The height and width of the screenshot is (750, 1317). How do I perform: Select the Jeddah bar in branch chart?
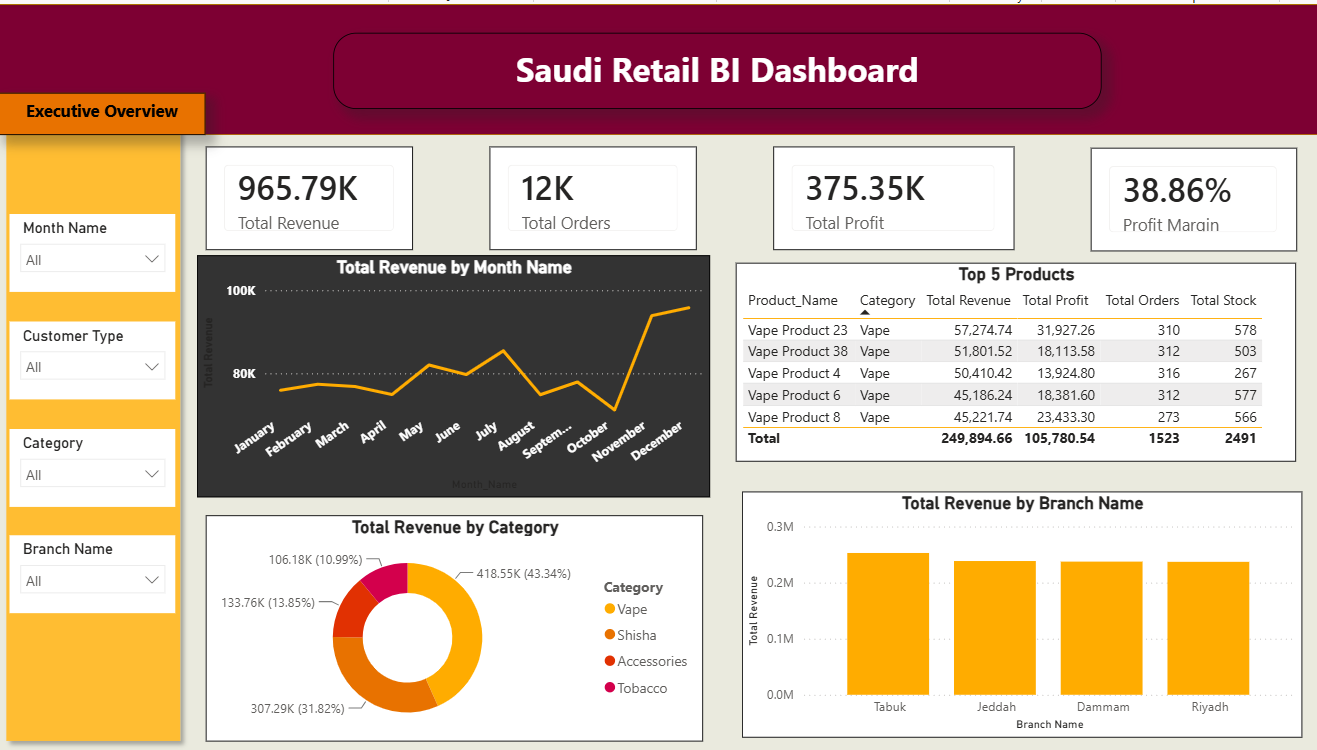coord(995,628)
